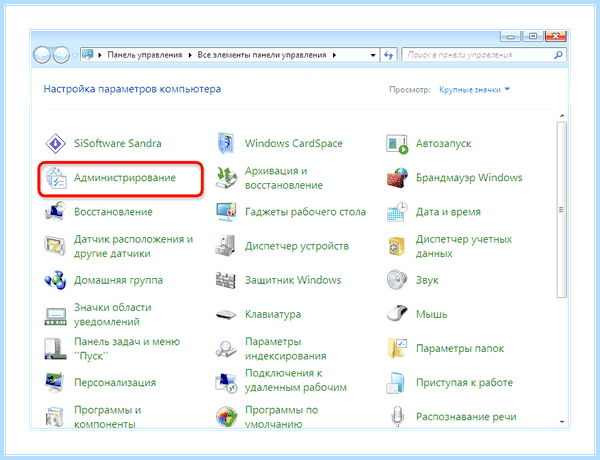Open Windows CardSpace link text
This screenshot has height=460, width=600.
(x=293, y=144)
